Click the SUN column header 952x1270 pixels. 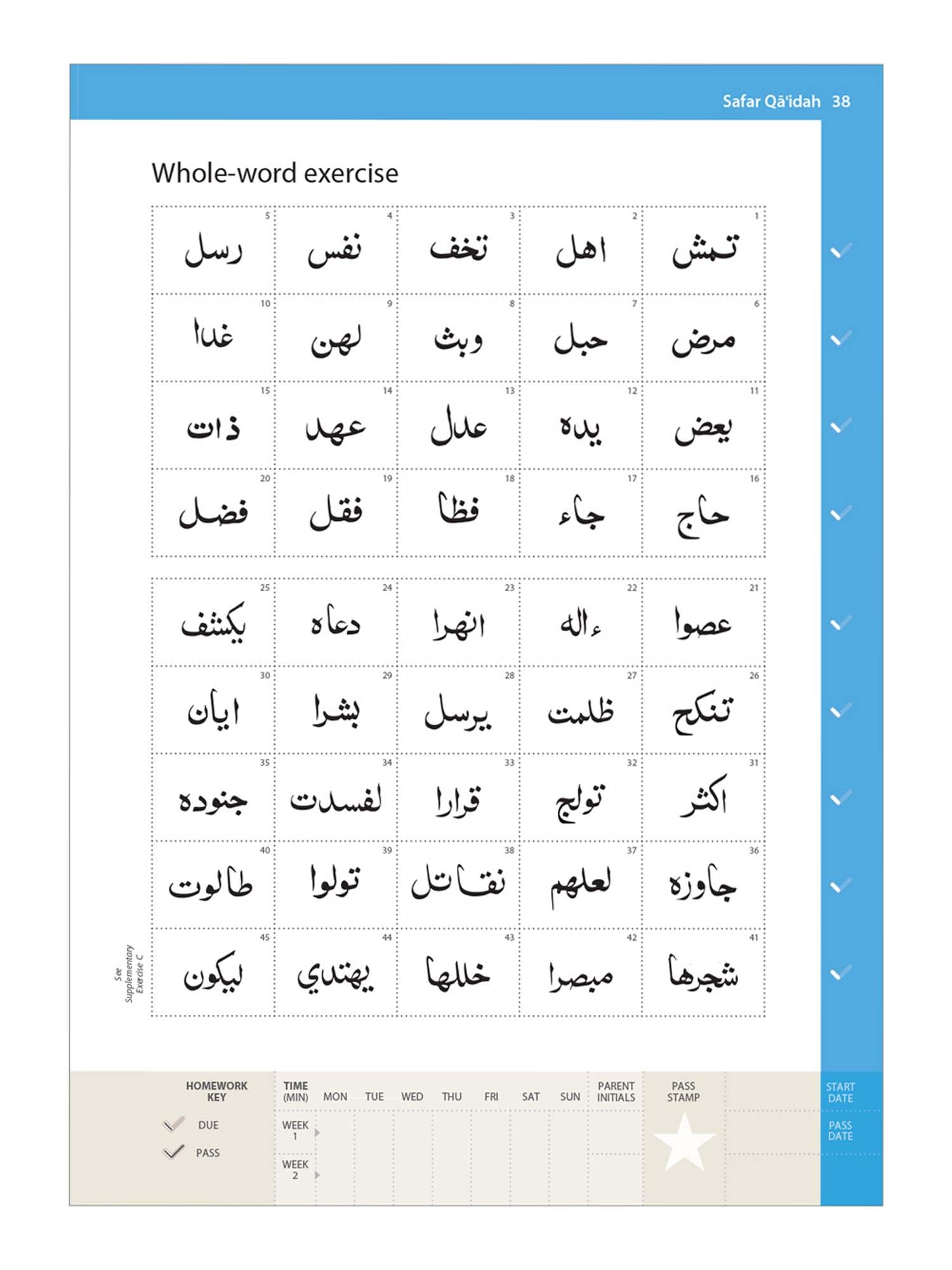point(570,1097)
